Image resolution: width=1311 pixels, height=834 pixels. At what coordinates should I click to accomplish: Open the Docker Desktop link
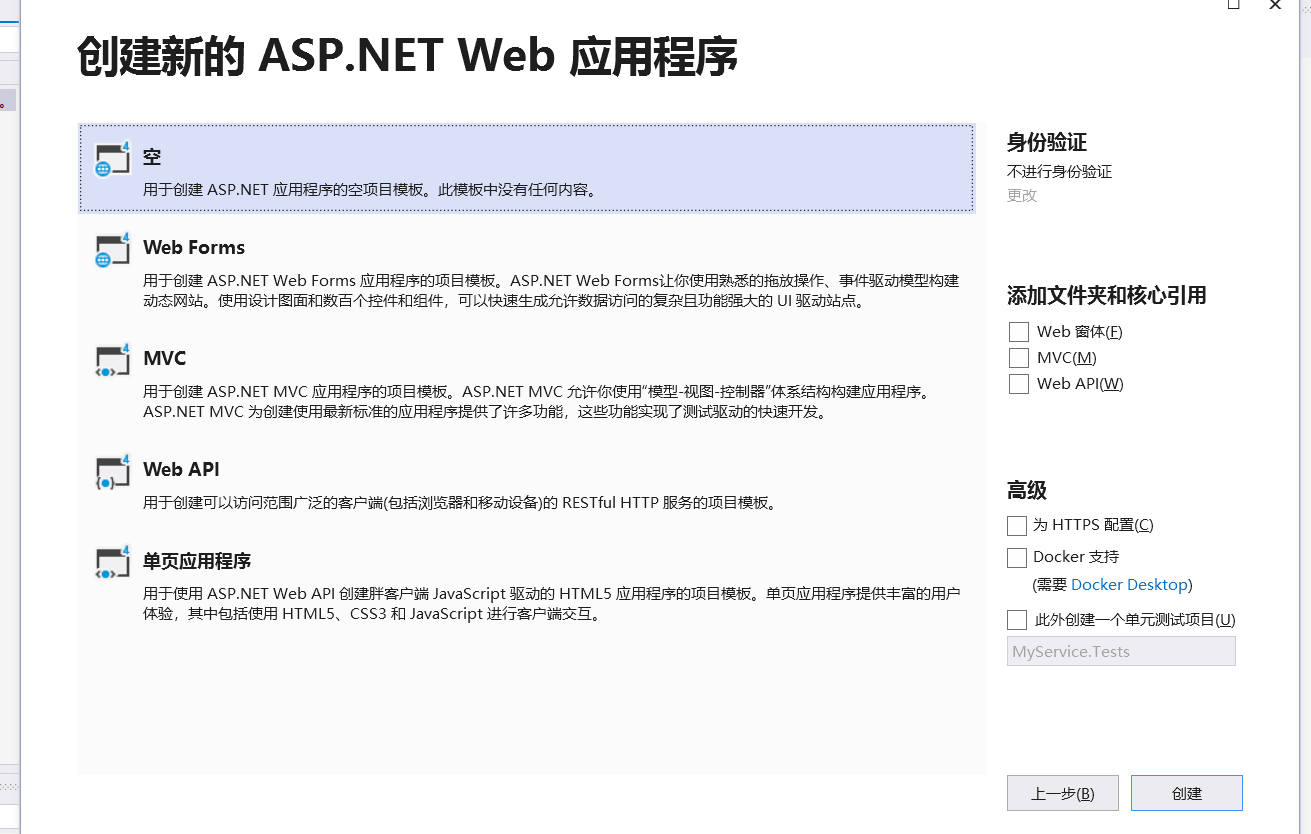click(1129, 585)
